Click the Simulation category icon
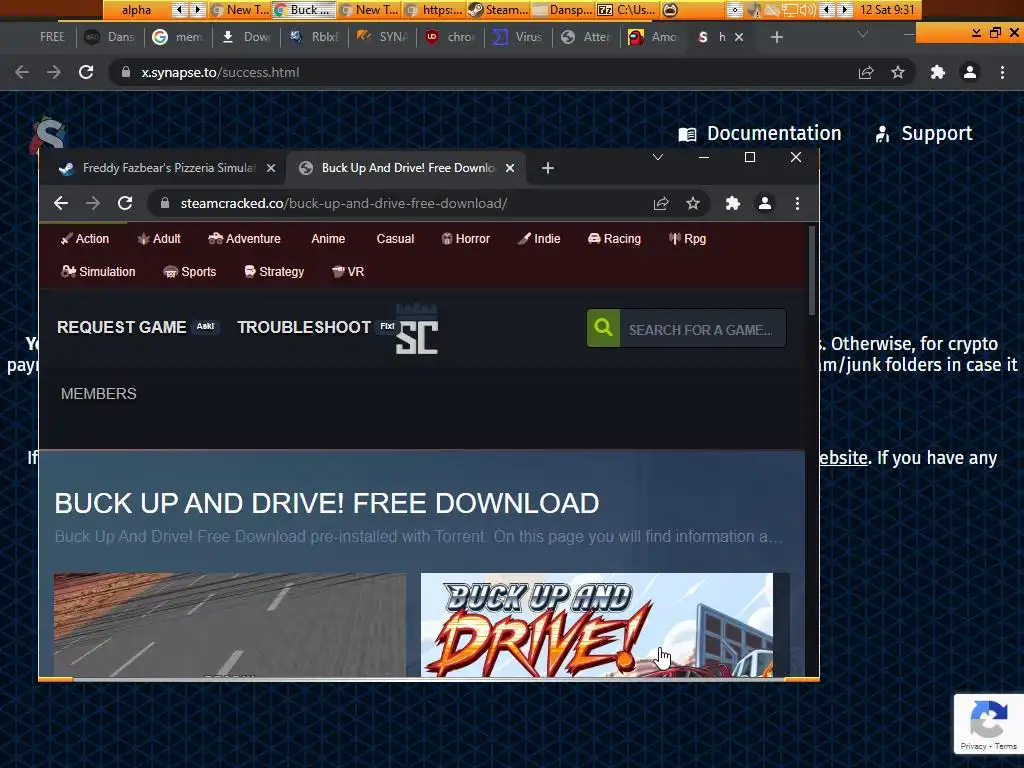Screen dimensions: 1024x768 pos(68,272)
